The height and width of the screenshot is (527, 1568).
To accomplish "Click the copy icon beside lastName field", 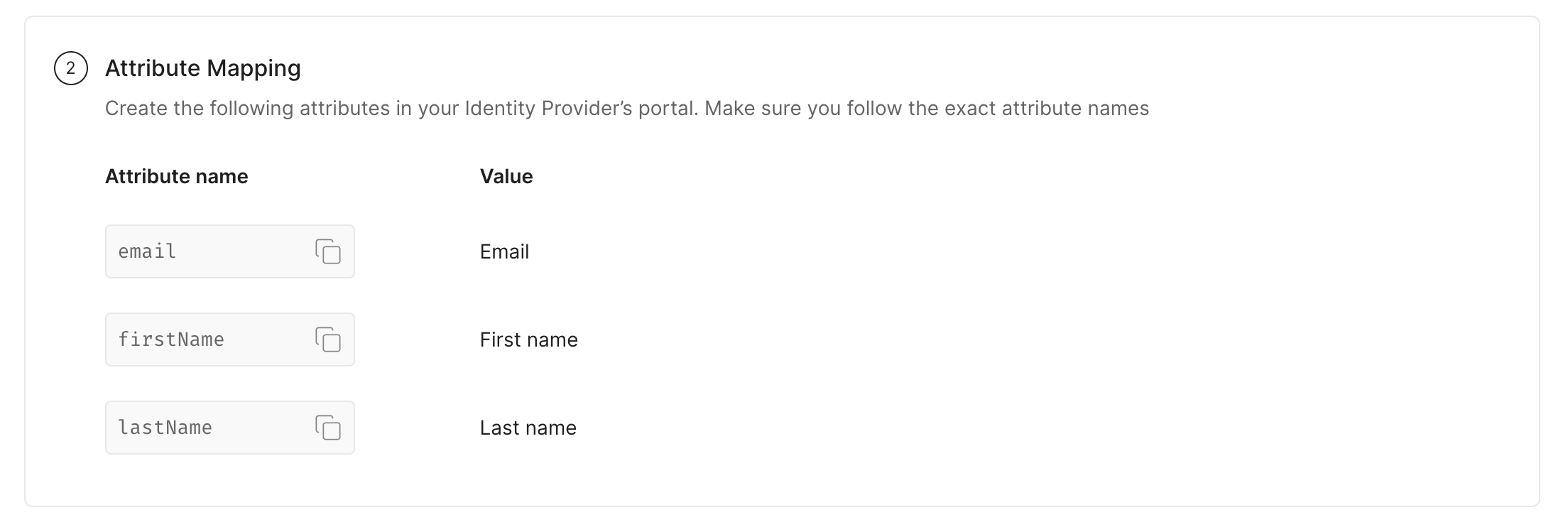I will pos(329,428).
